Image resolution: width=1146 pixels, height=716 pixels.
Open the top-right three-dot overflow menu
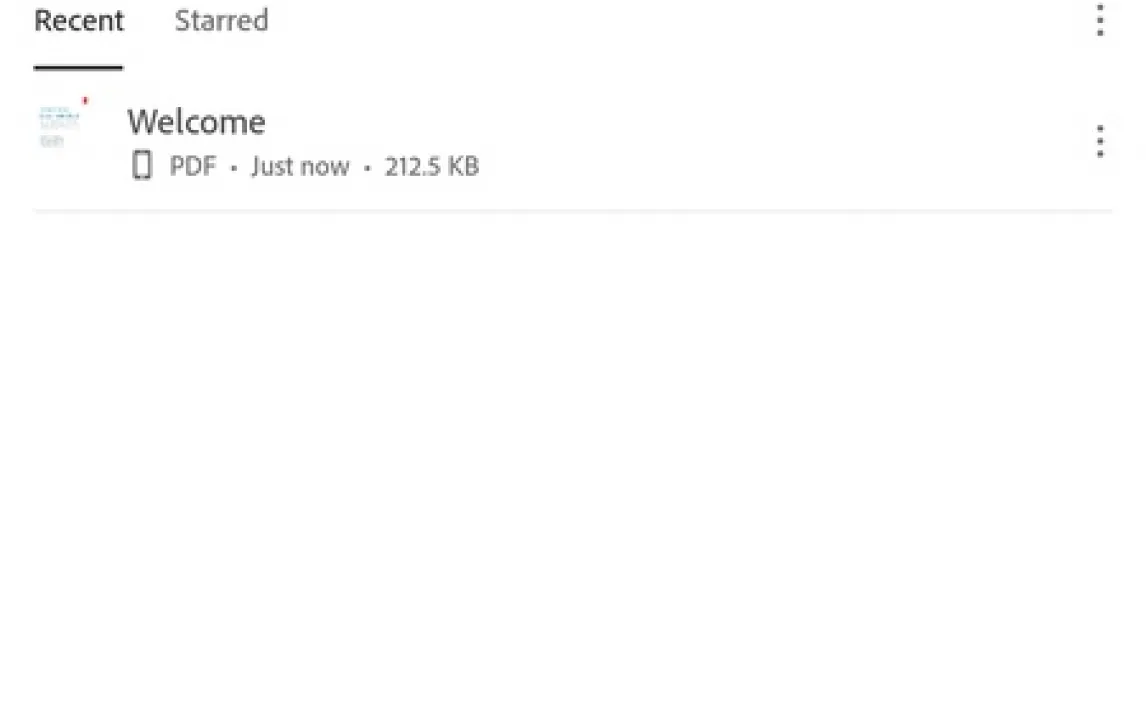tap(1099, 20)
